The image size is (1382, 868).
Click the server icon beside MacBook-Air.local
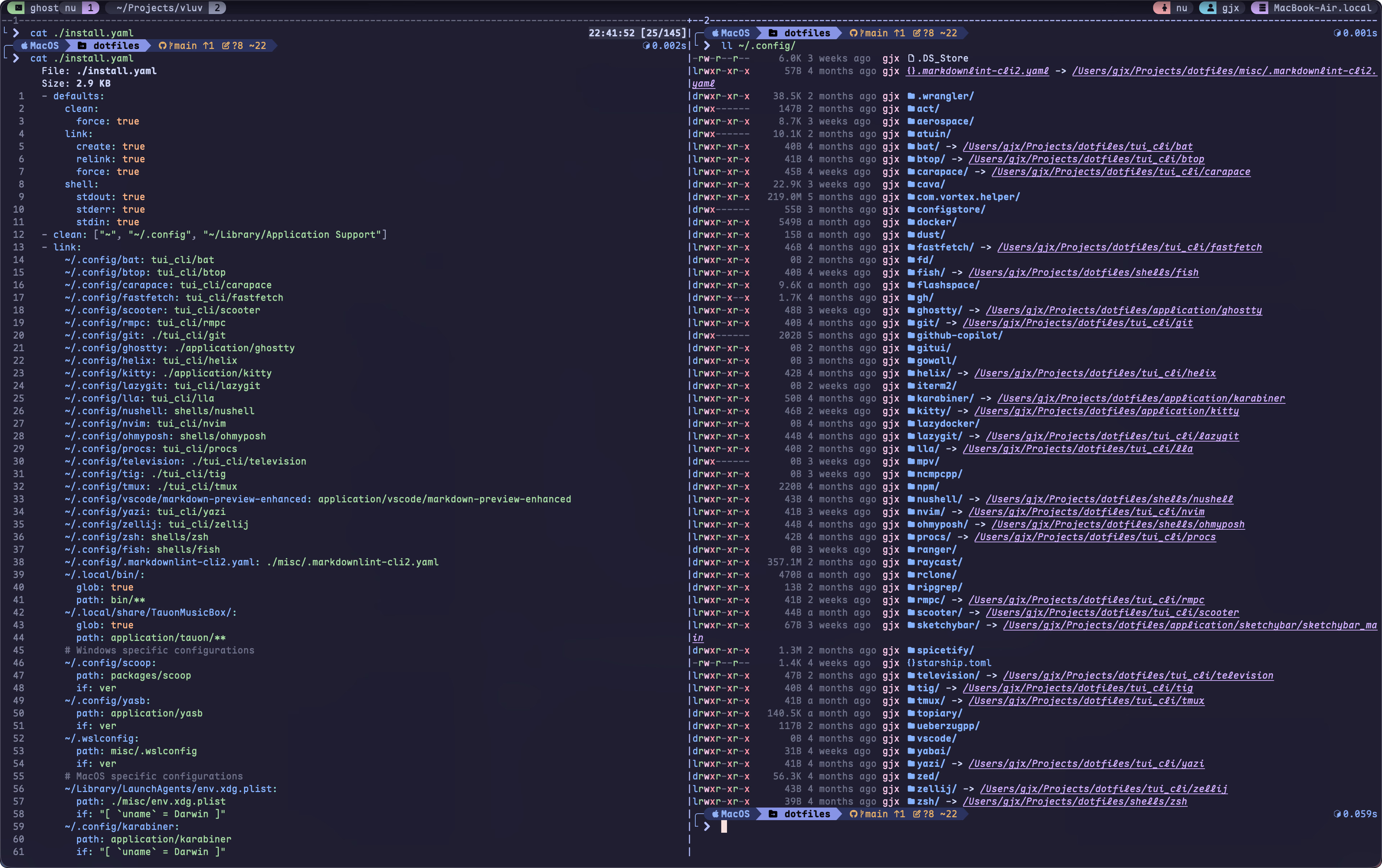click(1262, 8)
